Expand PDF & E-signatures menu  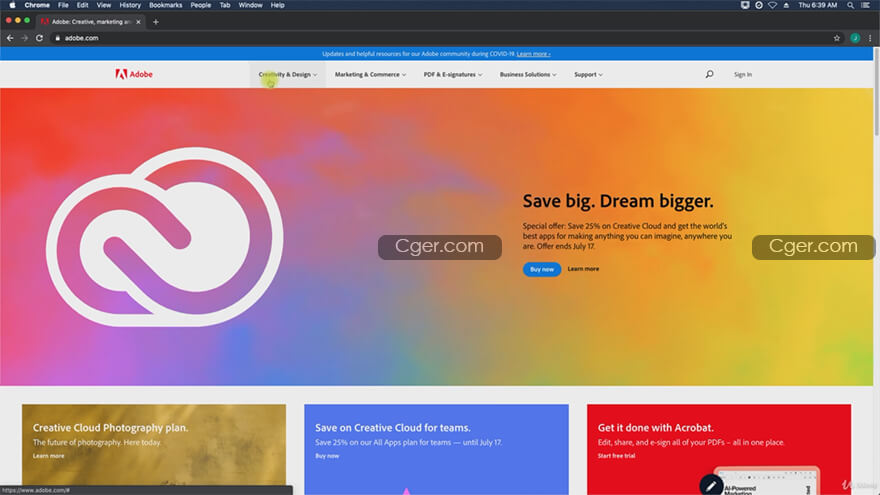pos(453,74)
